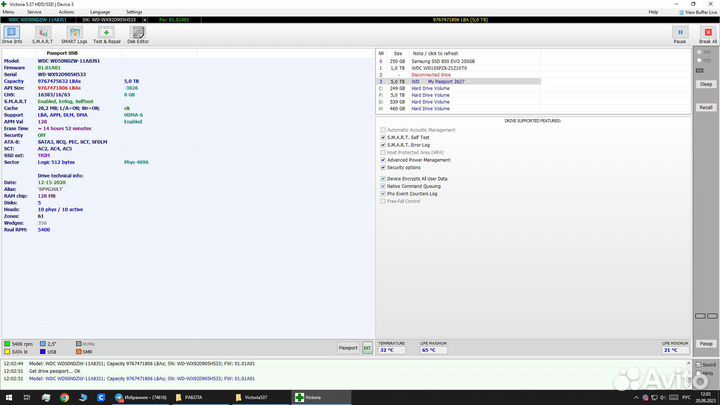720x405 pixels.
Task: Click the Pause icon
Action: tap(679, 34)
